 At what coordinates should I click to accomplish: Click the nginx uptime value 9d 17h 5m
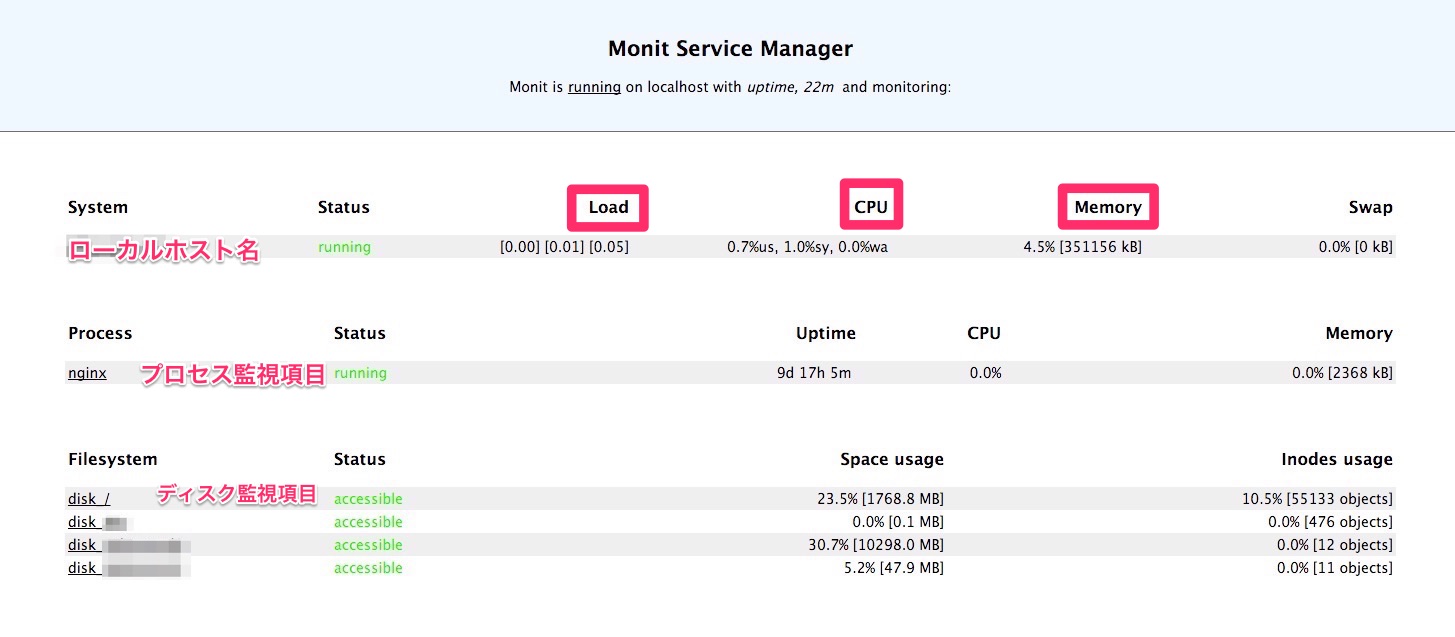pyautogui.click(x=814, y=373)
